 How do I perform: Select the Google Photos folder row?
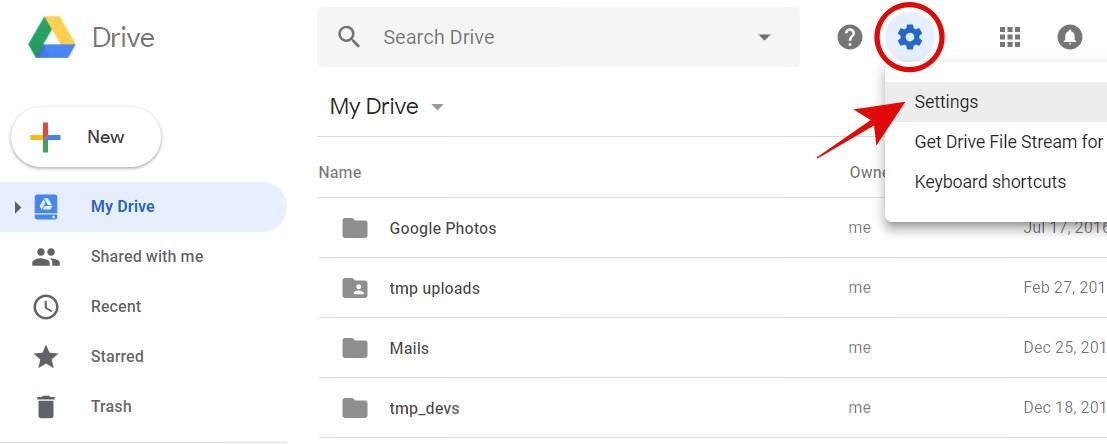click(712, 228)
